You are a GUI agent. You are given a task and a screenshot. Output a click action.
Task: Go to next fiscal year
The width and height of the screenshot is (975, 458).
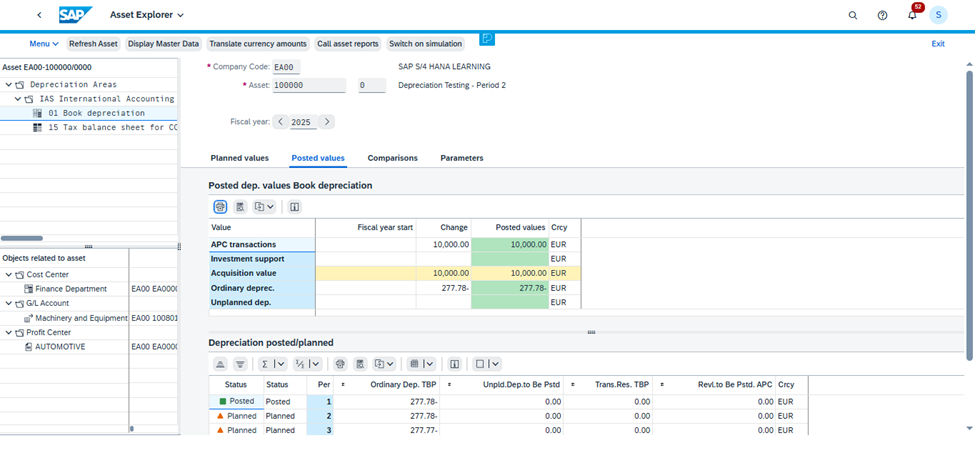tap(327, 122)
